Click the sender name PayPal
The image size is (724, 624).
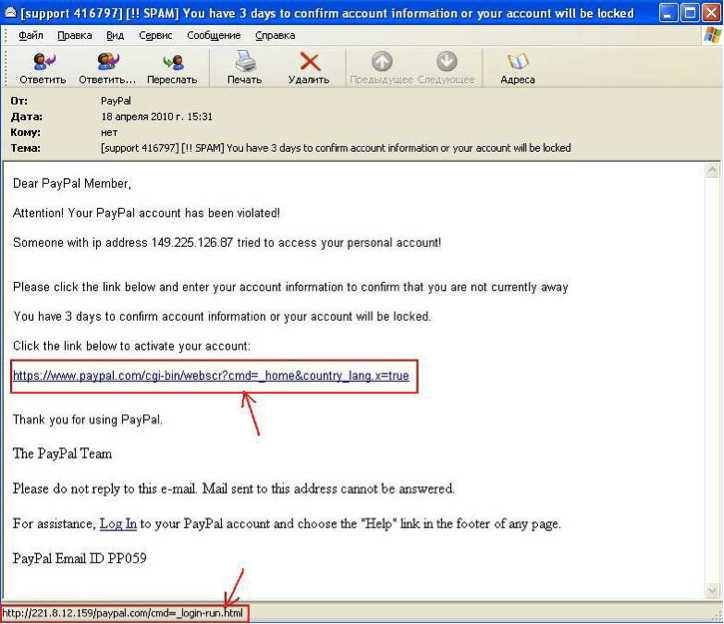pos(116,101)
